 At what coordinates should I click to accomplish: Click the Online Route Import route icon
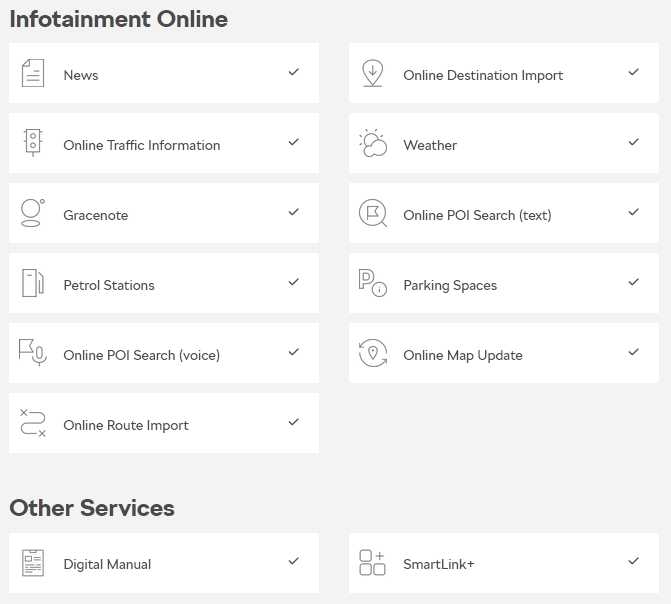tap(33, 423)
